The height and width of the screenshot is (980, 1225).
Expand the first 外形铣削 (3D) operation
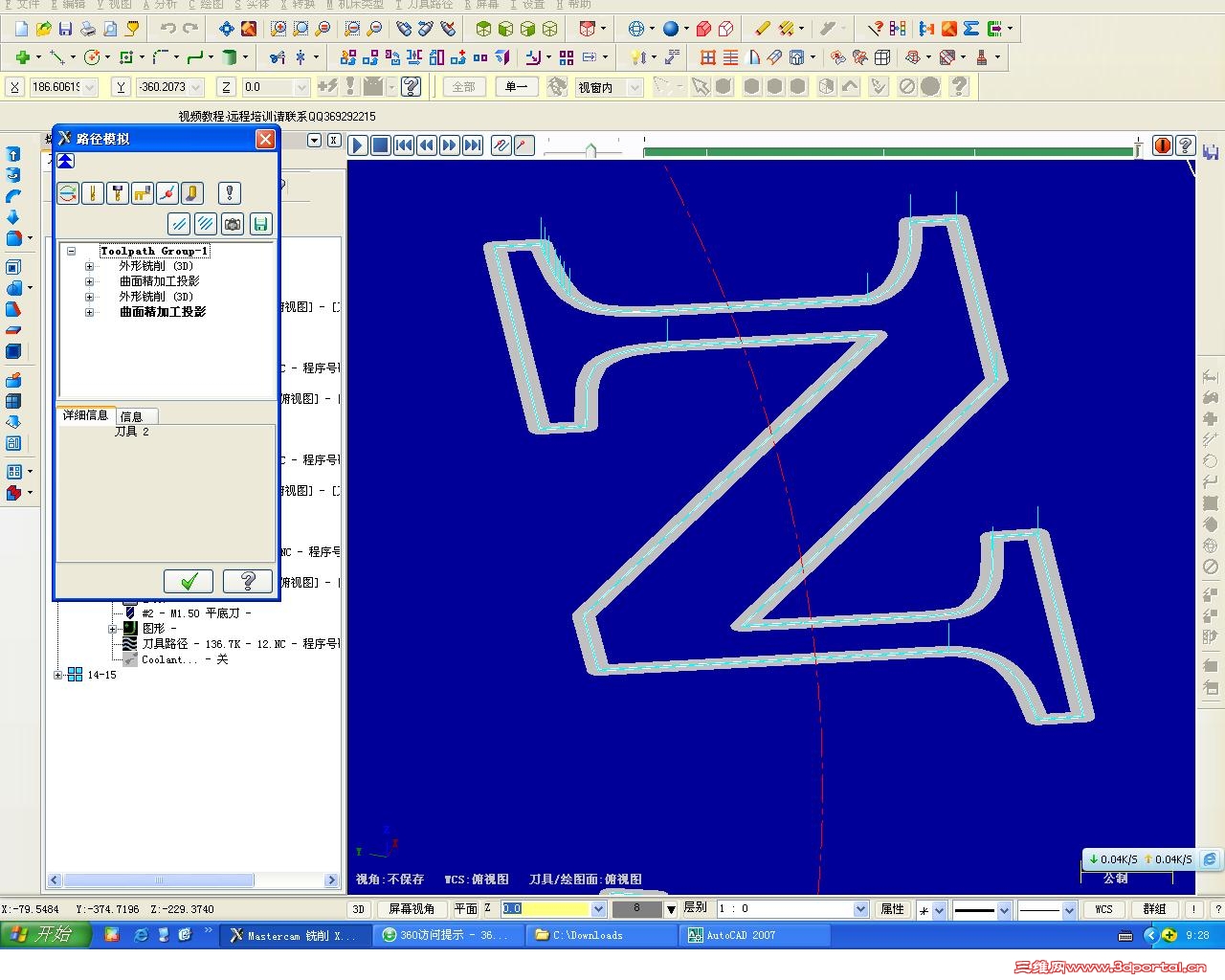tap(89, 267)
